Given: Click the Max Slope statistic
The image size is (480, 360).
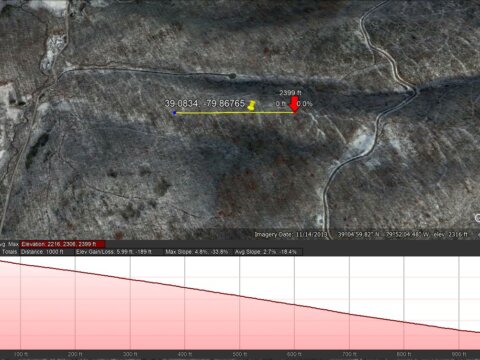Looking at the screenshot, I should click(197, 252).
